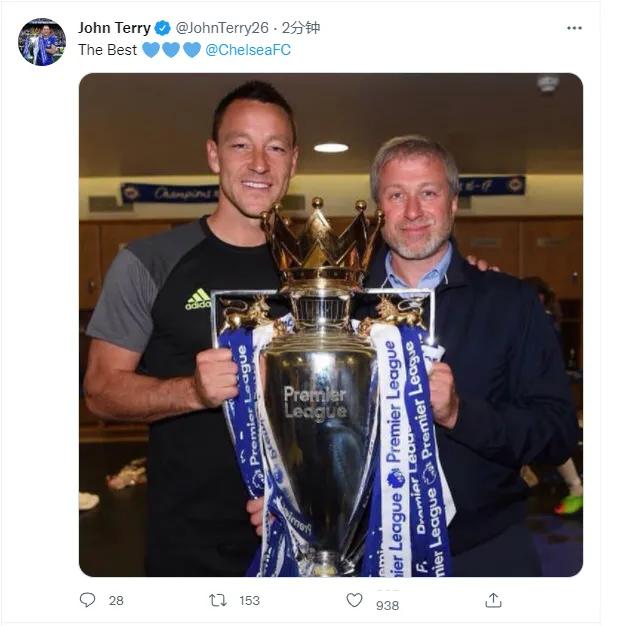
Task: Click the profile avatar picture
Action: pyautogui.click(x=42, y=42)
